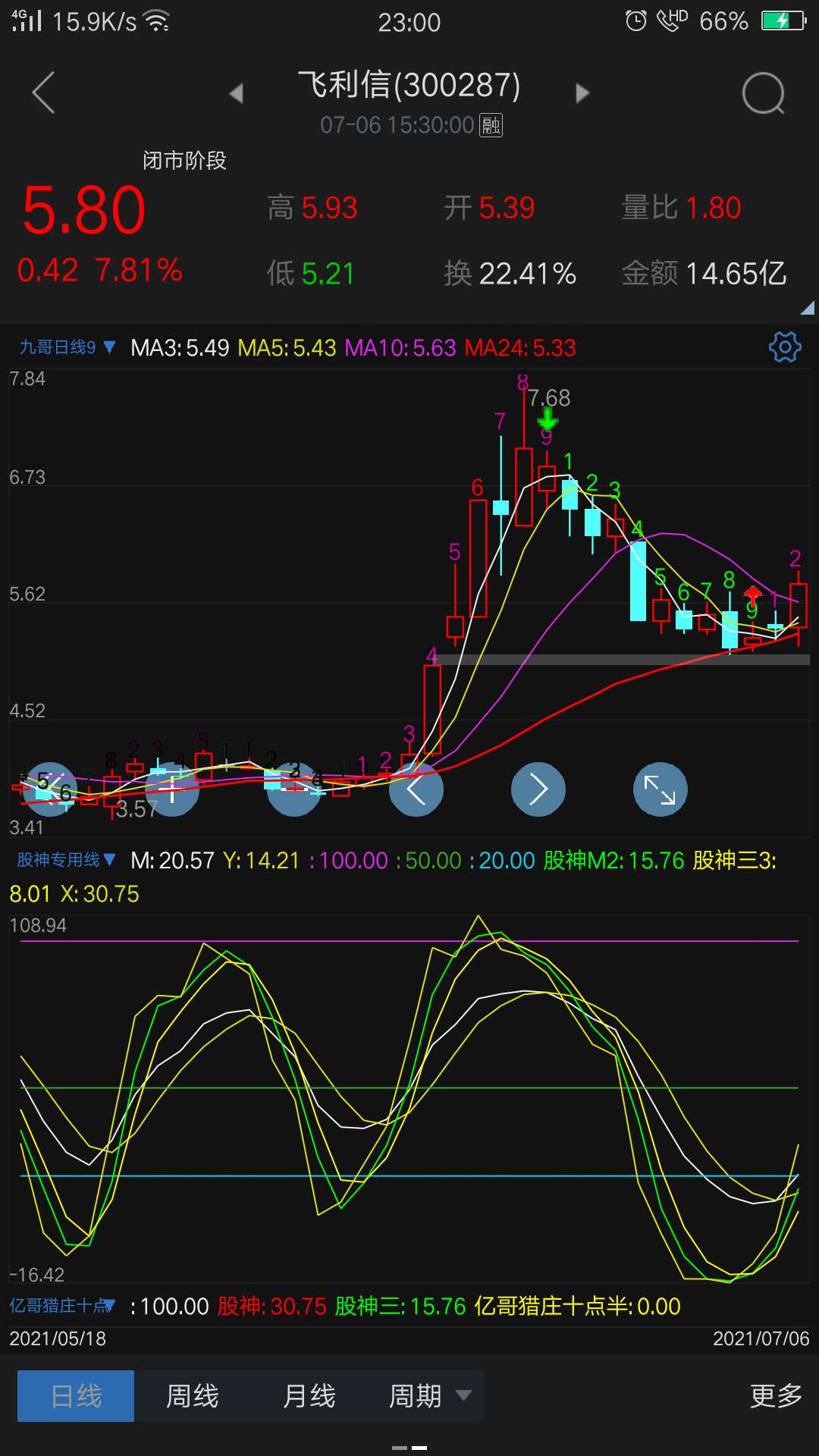Switch to 周线 weekly chart tab
Screen dimensions: 819x1456
pyautogui.click(x=193, y=1396)
